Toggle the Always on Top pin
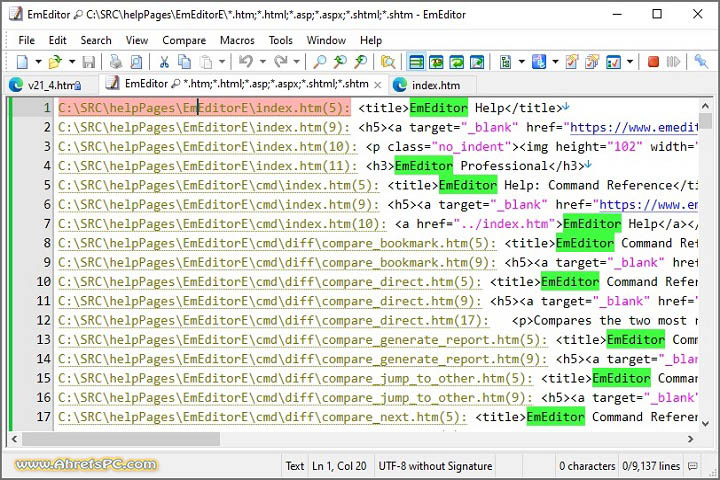 [701, 62]
